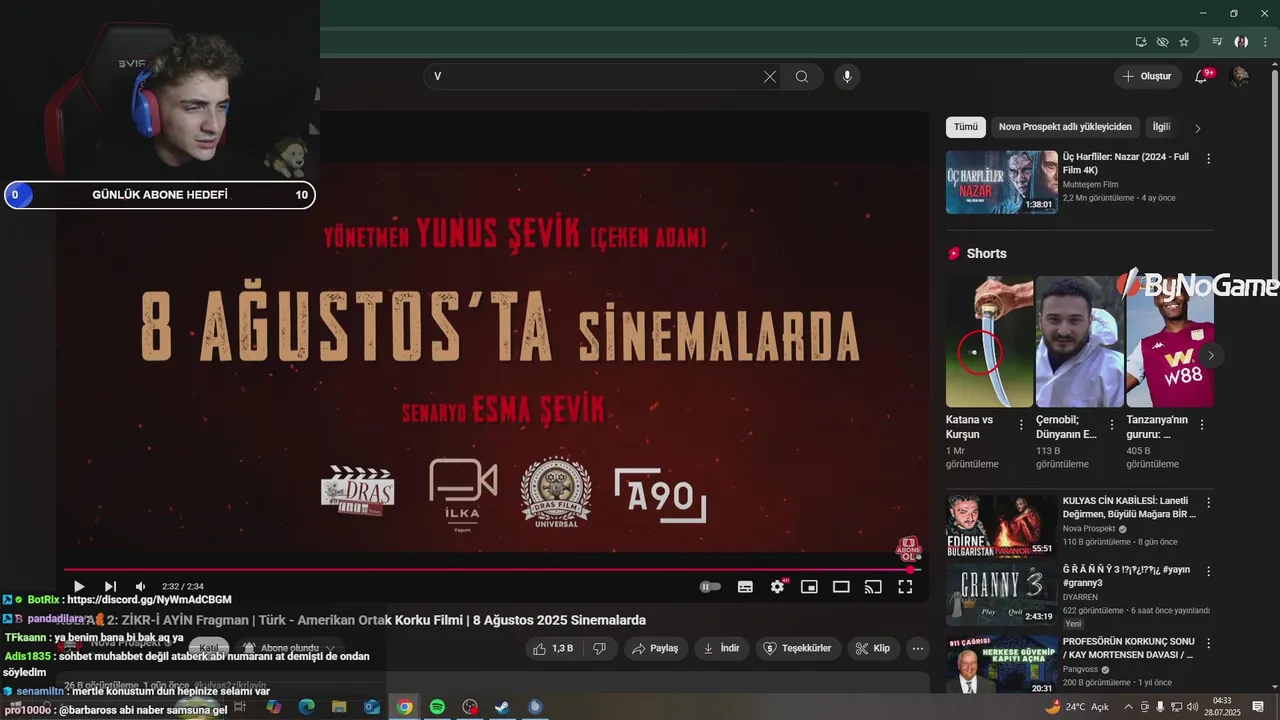The width and height of the screenshot is (1280, 720).
Task: Bookmark this page with the star icon
Action: pos(1184,42)
